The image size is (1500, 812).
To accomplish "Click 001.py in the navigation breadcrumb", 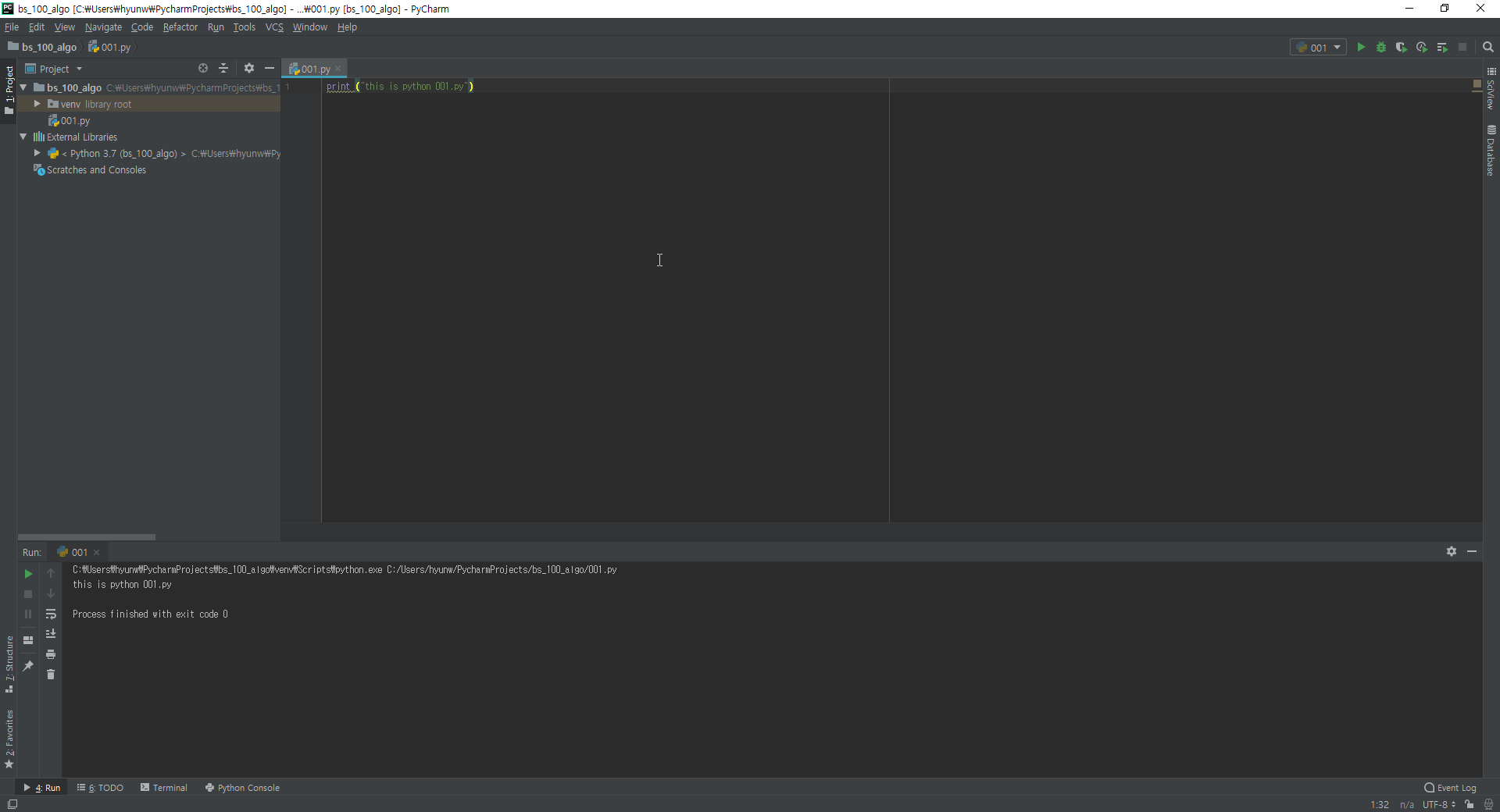I will tap(110, 48).
